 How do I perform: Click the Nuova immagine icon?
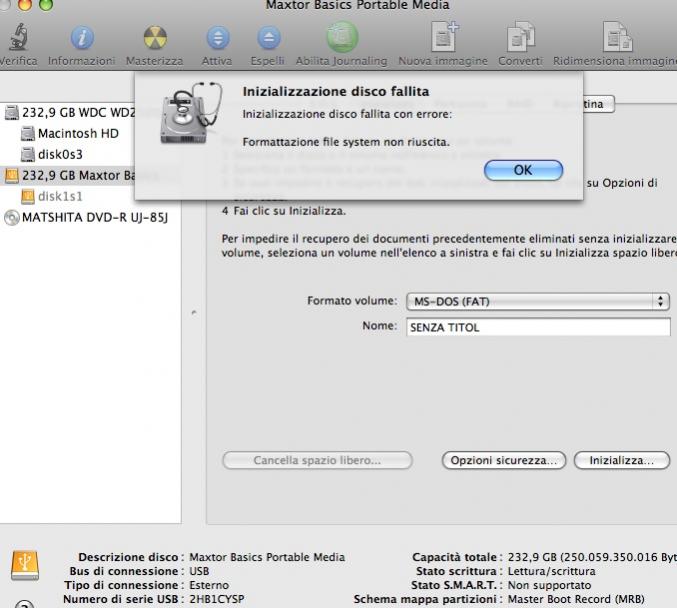coord(444,36)
